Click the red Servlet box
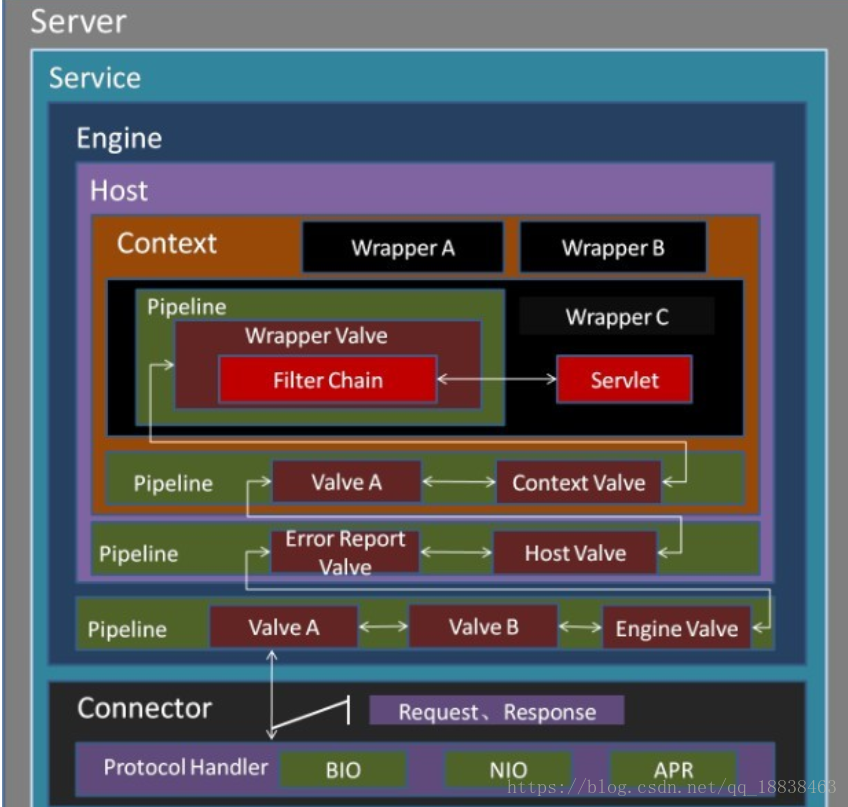The image size is (848, 807). (624, 380)
